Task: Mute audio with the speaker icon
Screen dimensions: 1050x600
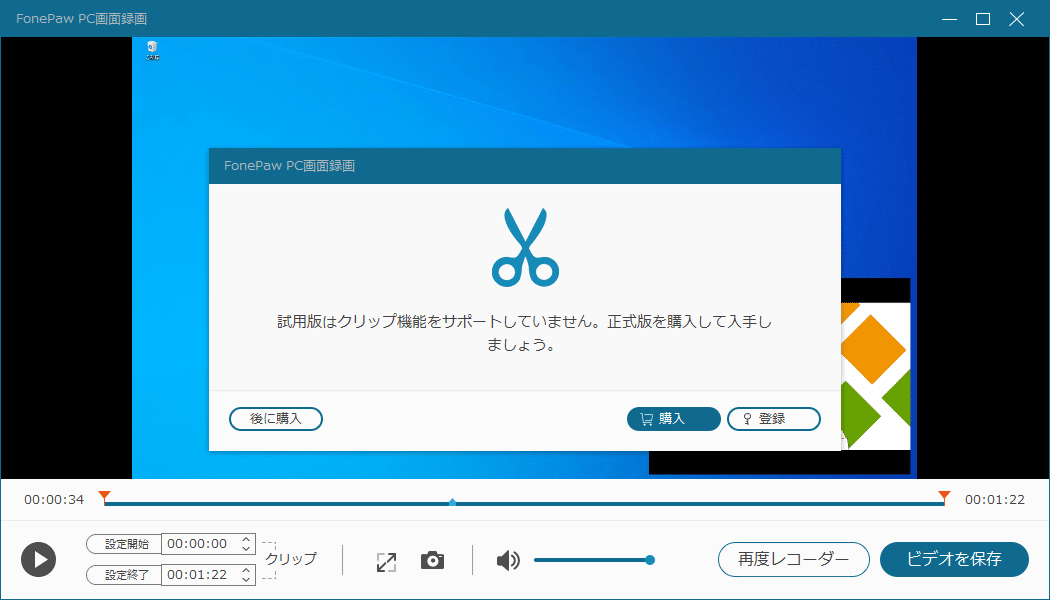Action: point(508,560)
